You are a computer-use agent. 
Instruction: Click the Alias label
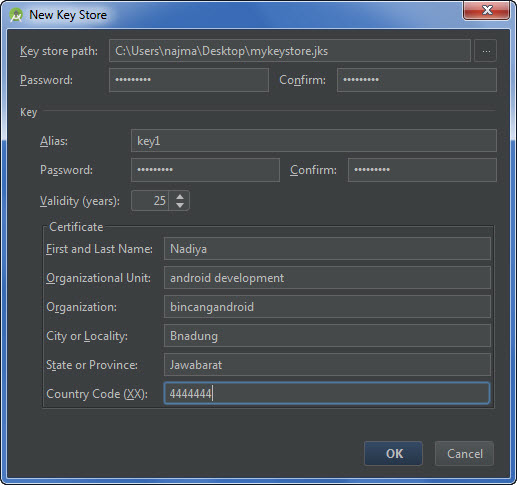(54, 141)
